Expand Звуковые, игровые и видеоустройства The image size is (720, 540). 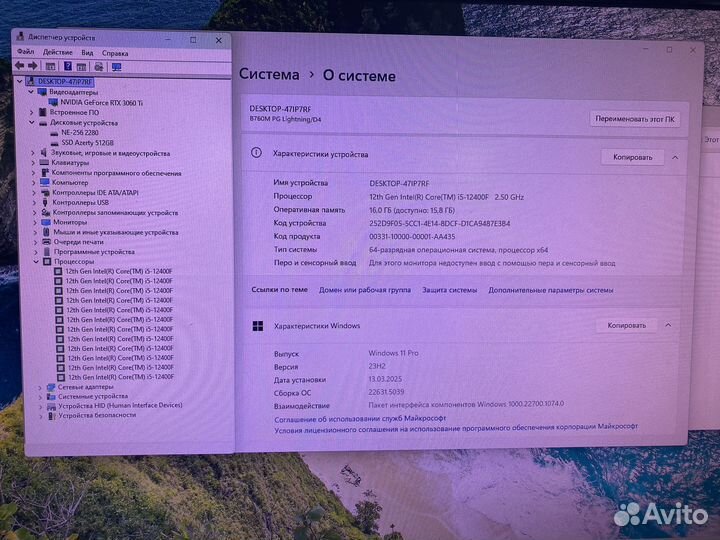[x=33, y=152]
